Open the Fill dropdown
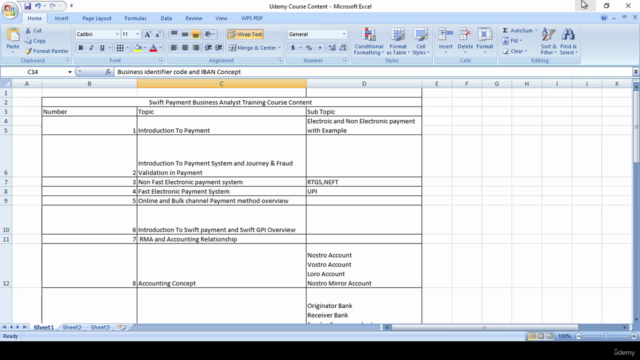 pos(512,41)
